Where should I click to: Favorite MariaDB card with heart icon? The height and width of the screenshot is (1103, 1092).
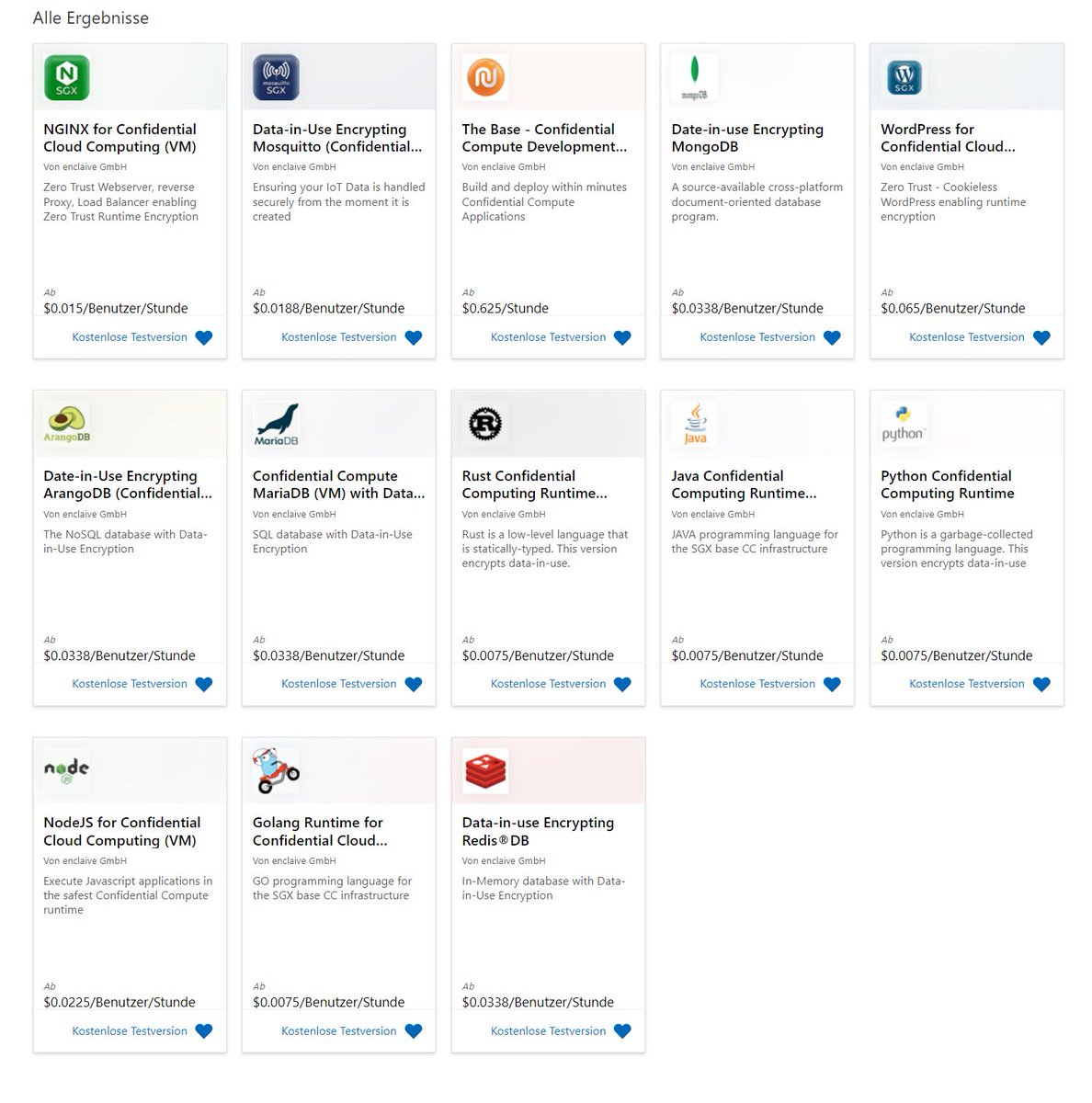point(414,684)
